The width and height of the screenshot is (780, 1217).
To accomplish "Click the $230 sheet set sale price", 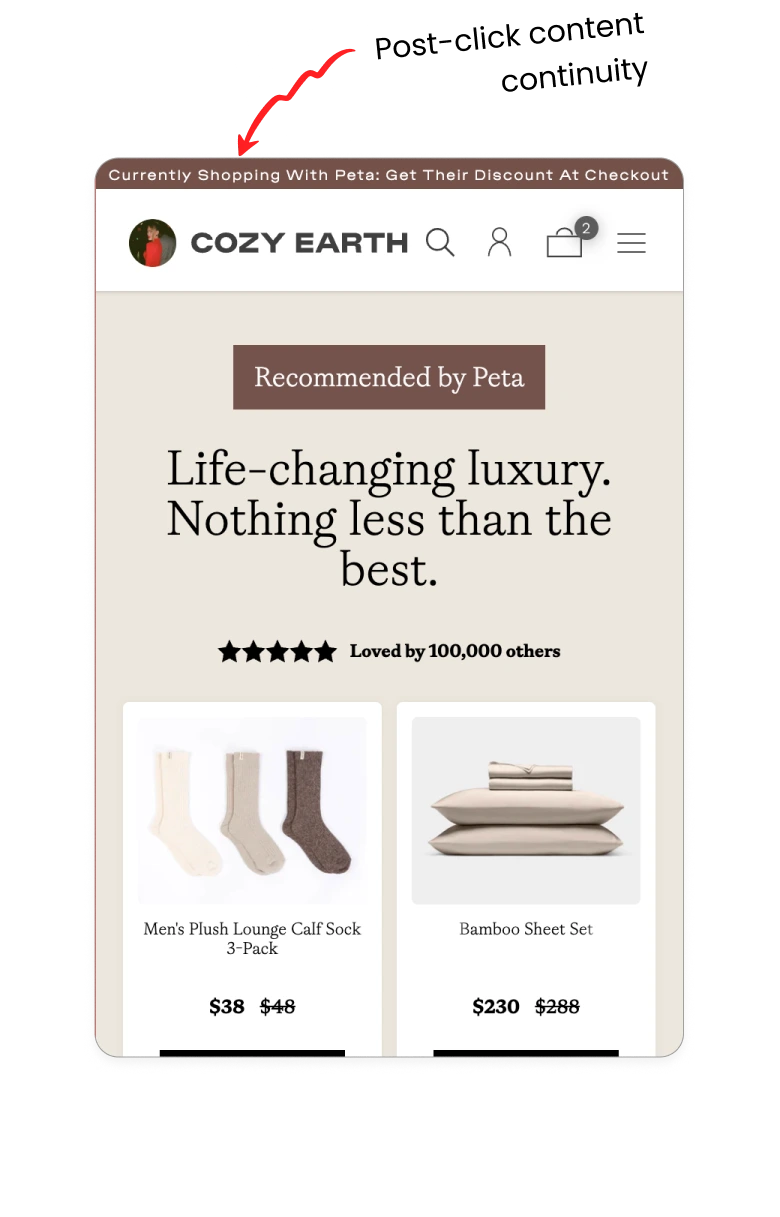I will (496, 1007).
